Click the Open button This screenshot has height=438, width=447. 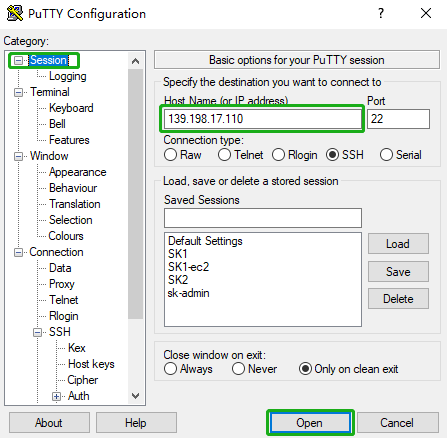pos(310,423)
